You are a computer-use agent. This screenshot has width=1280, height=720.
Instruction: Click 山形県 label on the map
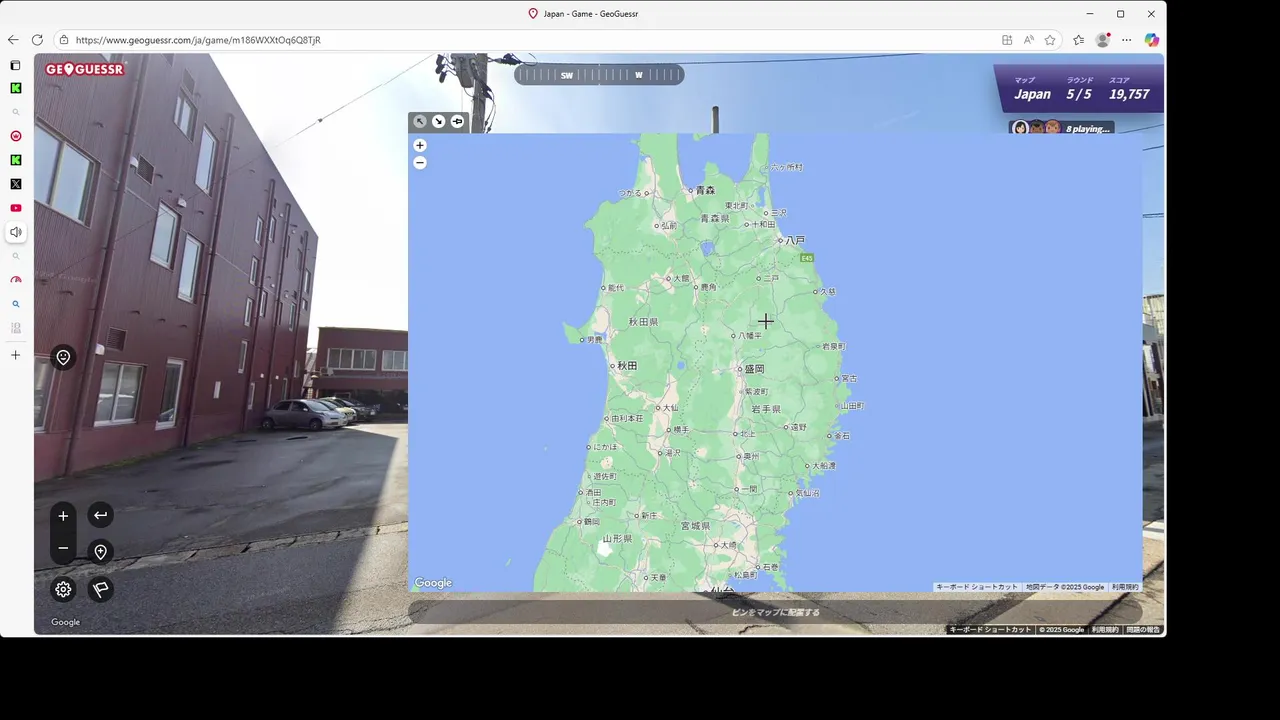616,538
